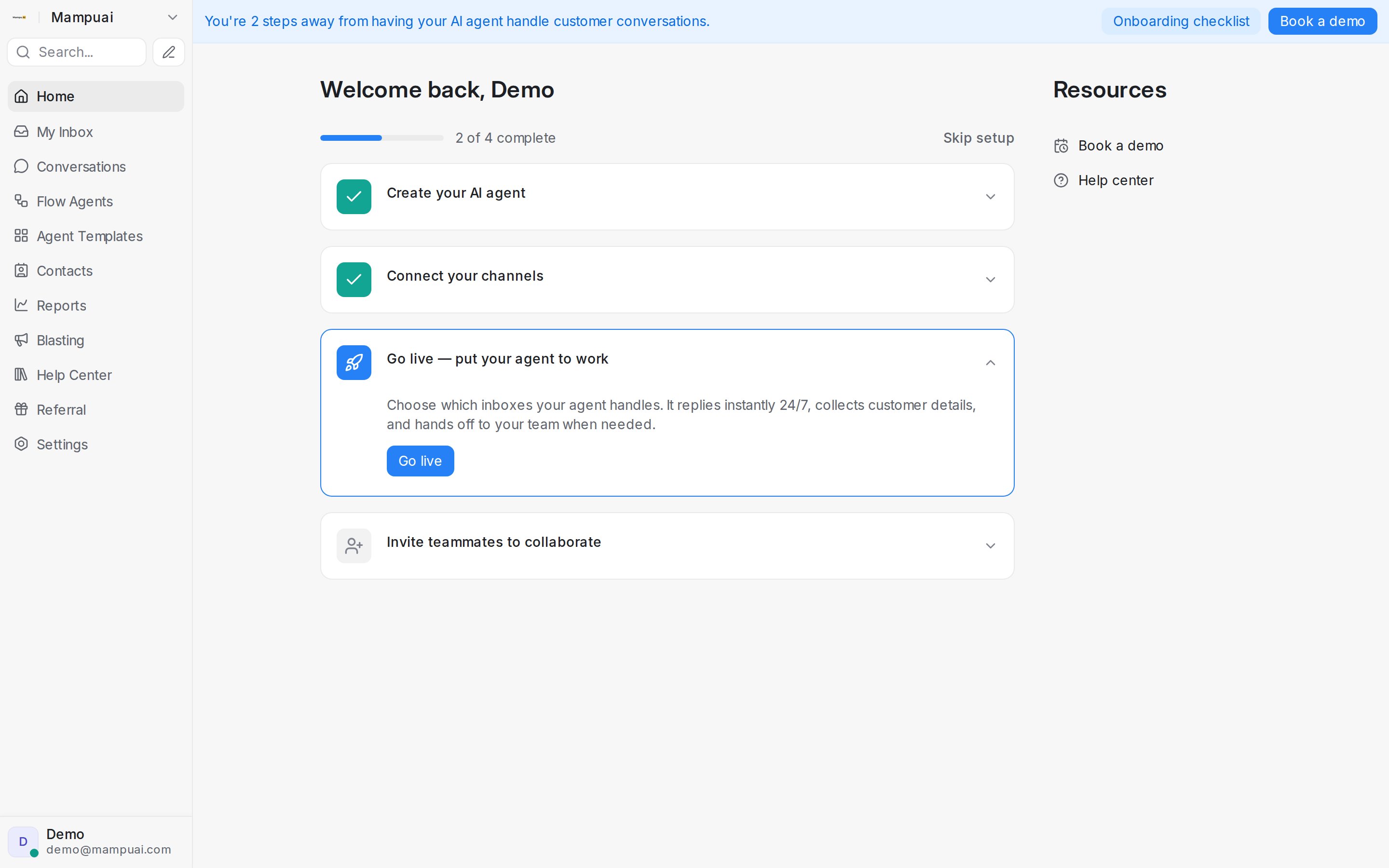Click the Contacts address book icon
The width and height of the screenshot is (1389, 868).
pyautogui.click(x=21, y=271)
